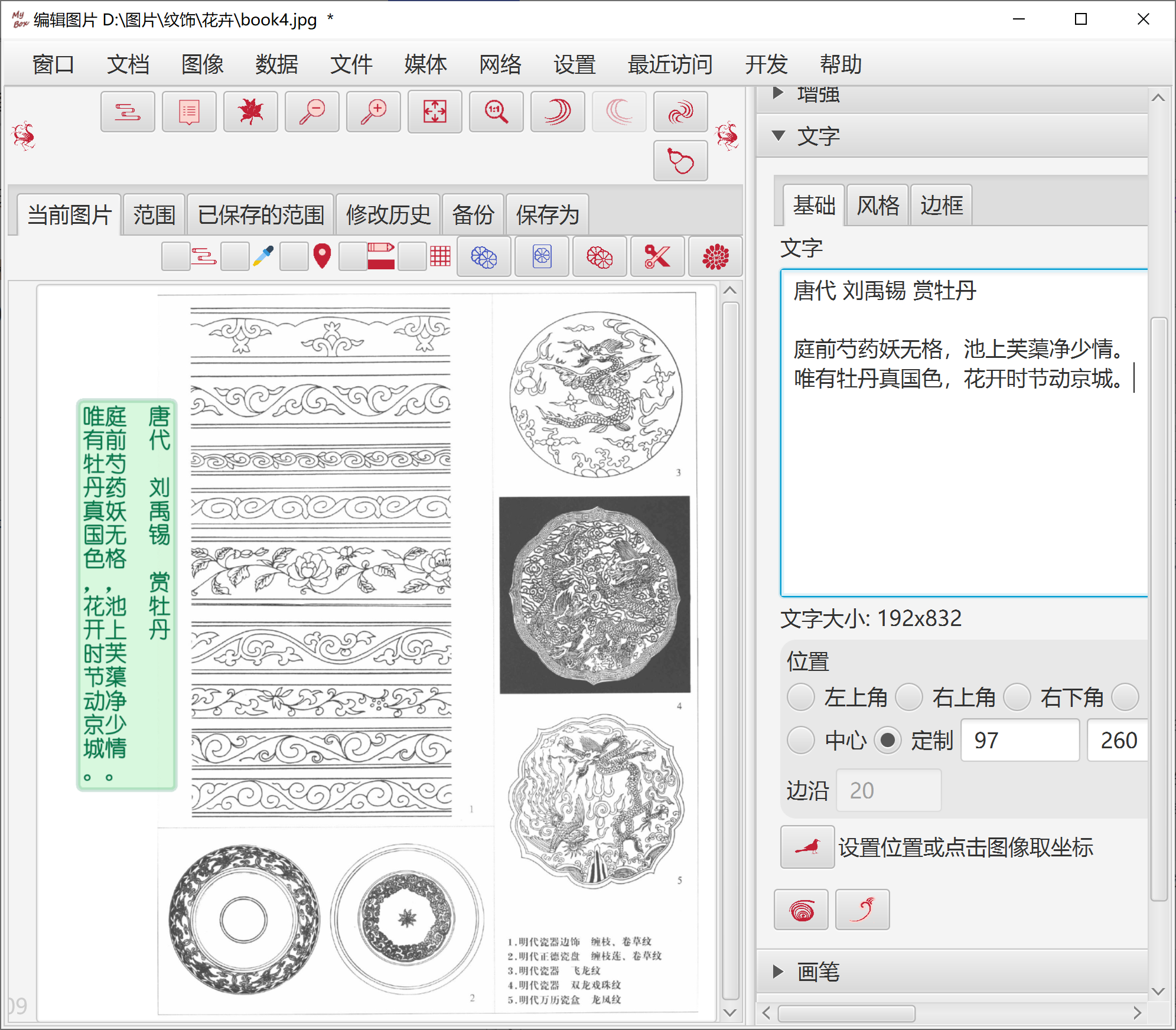
Task: Toggle checkbox beside the grid icon
Action: point(412,257)
